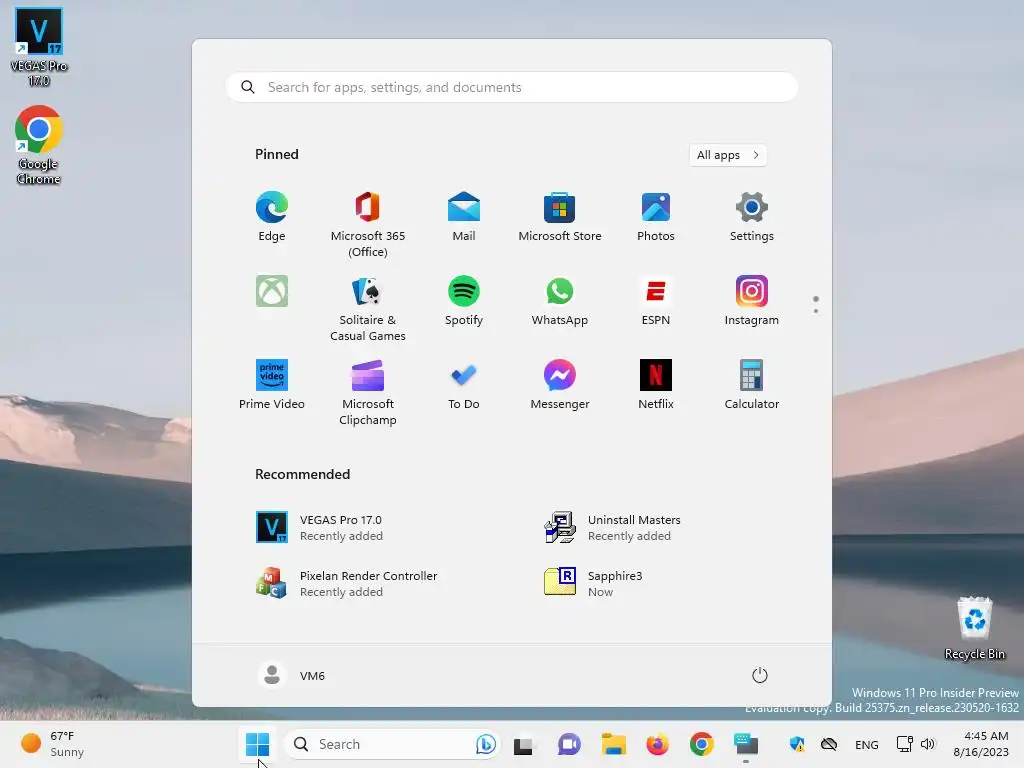Open the To Do app
Image resolution: width=1024 pixels, height=768 pixels.
pyautogui.click(x=464, y=385)
